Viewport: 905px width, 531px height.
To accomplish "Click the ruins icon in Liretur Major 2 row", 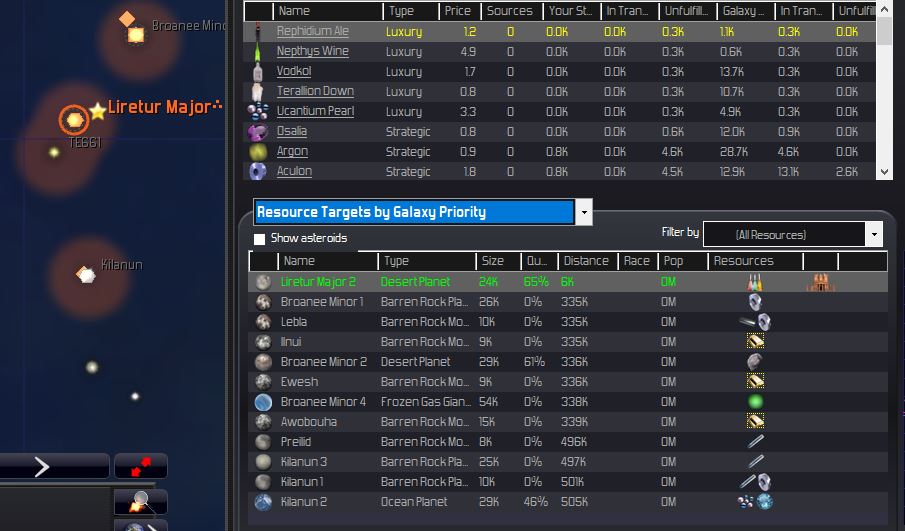I will [820, 282].
